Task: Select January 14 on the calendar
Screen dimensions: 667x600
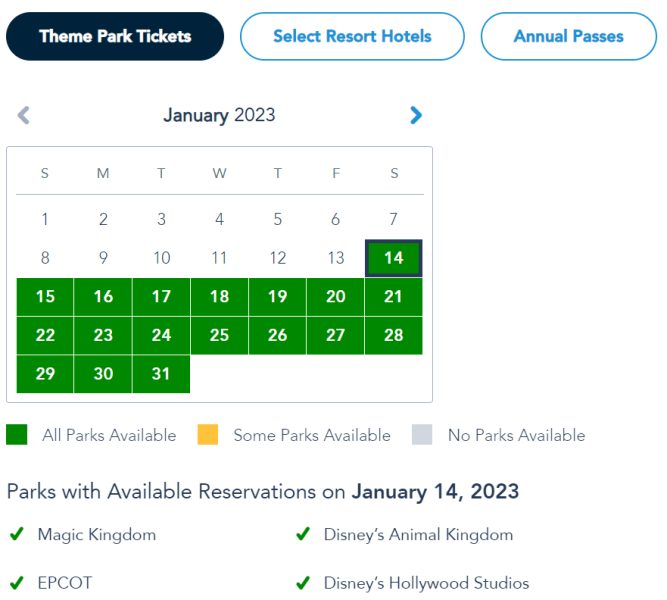Action: pyautogui.click(x=394, y=258)
